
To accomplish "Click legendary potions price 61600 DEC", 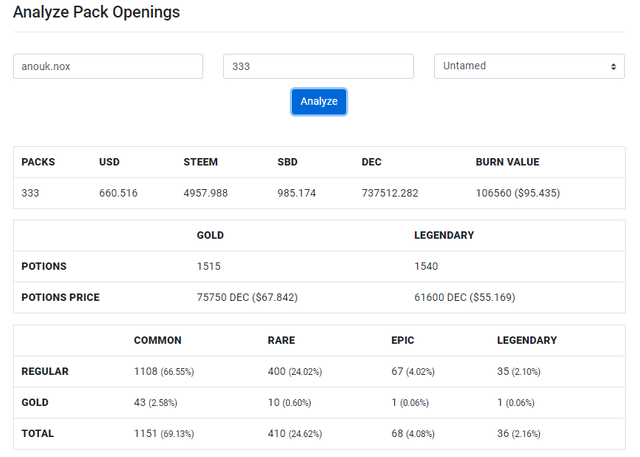I will pos(465,297).
